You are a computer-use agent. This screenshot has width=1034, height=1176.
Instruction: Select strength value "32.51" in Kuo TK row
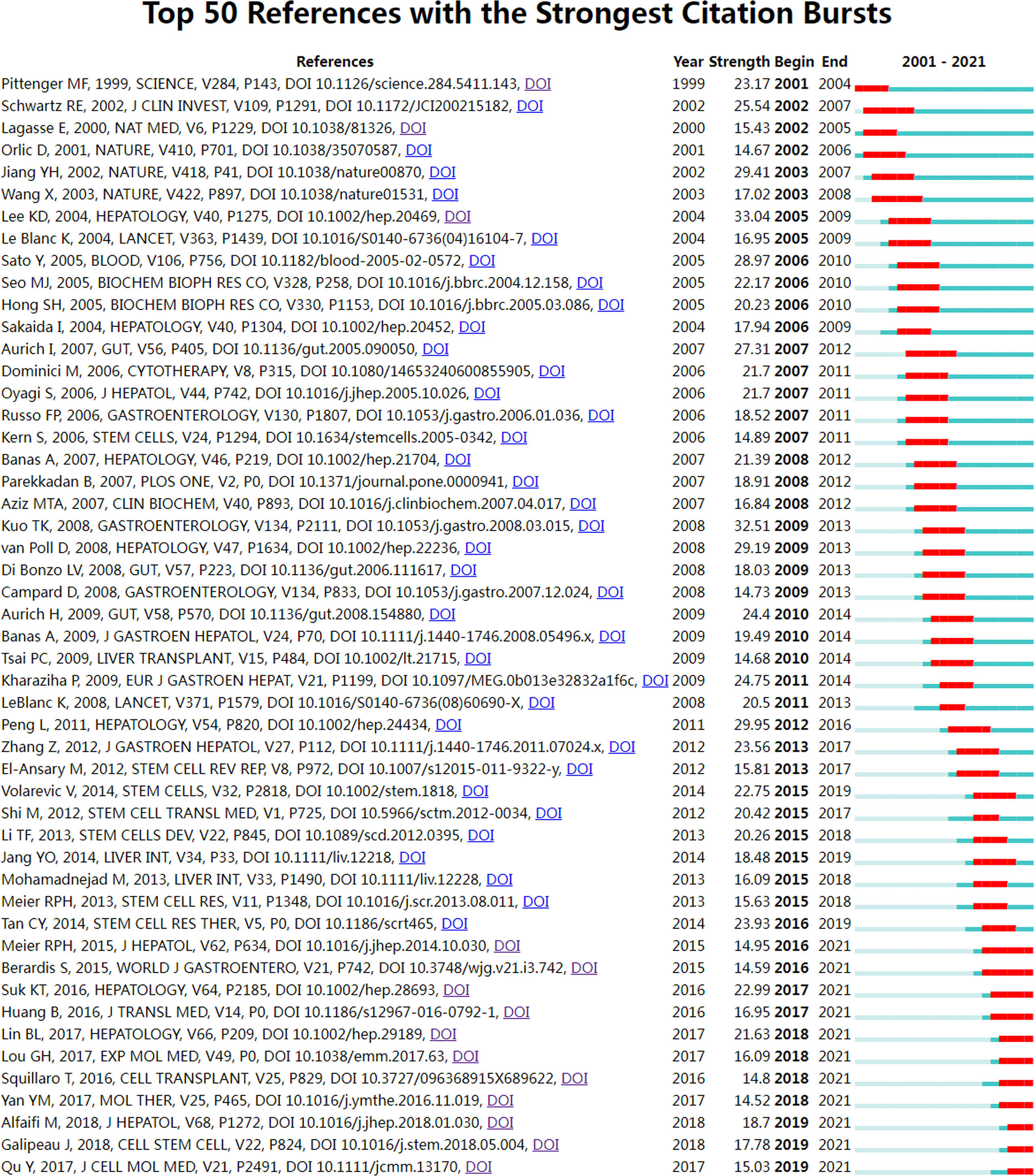coord(752,526)
